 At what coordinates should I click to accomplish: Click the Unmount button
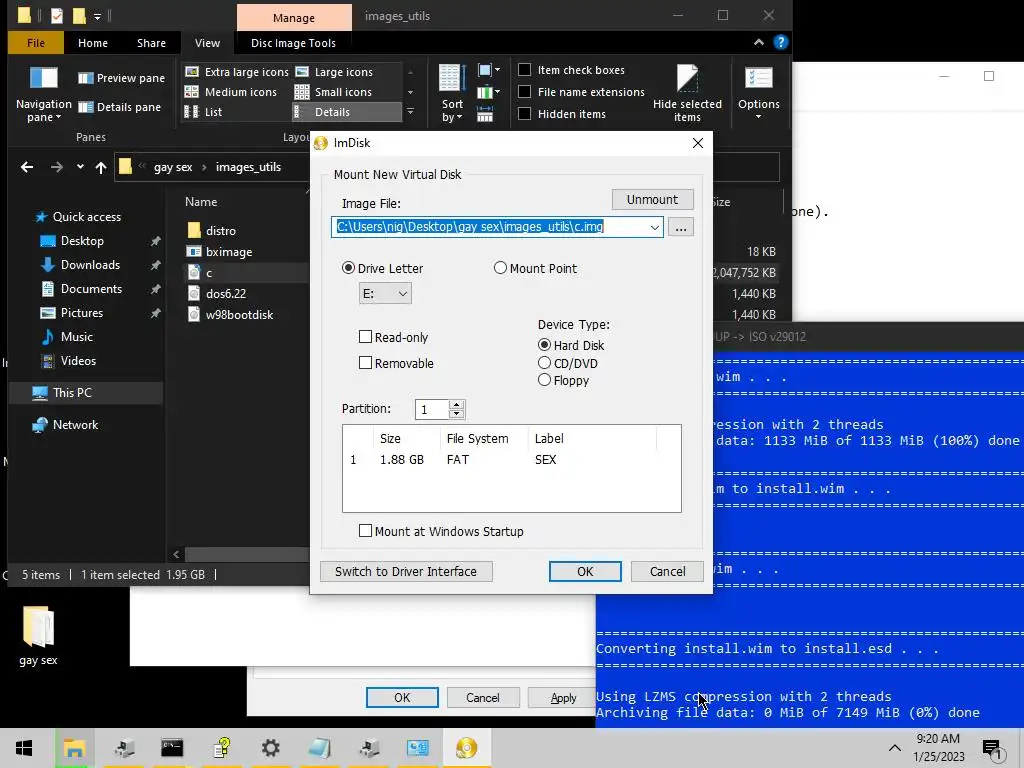point(652,199)
